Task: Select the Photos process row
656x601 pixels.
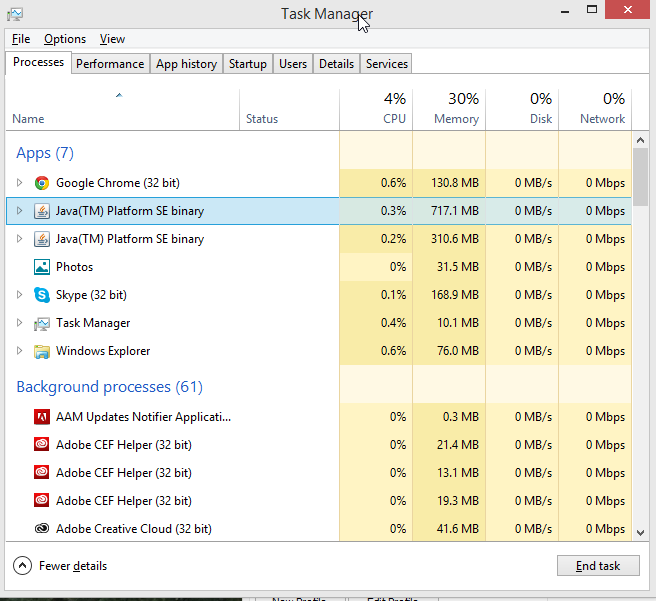Action: [319, 267]
